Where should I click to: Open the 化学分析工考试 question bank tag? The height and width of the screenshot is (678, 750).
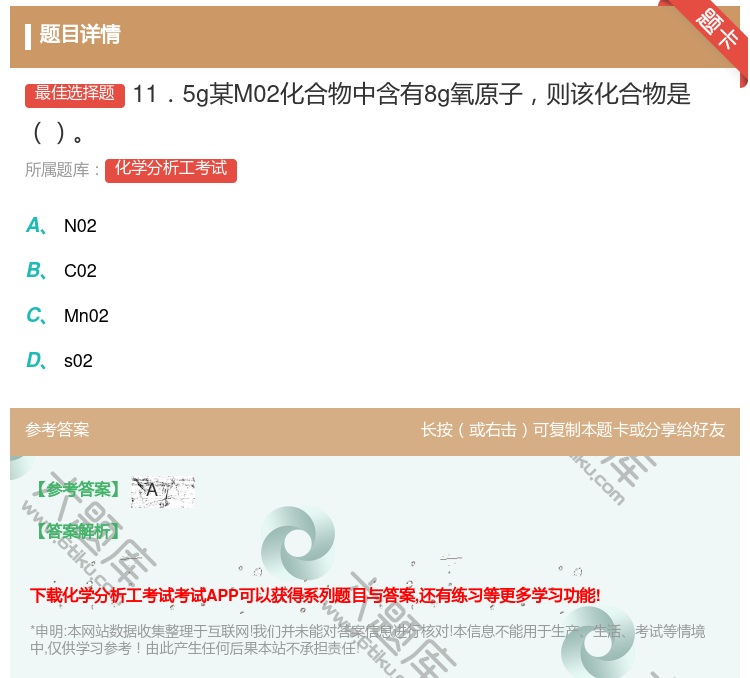(x=171, y=170)
